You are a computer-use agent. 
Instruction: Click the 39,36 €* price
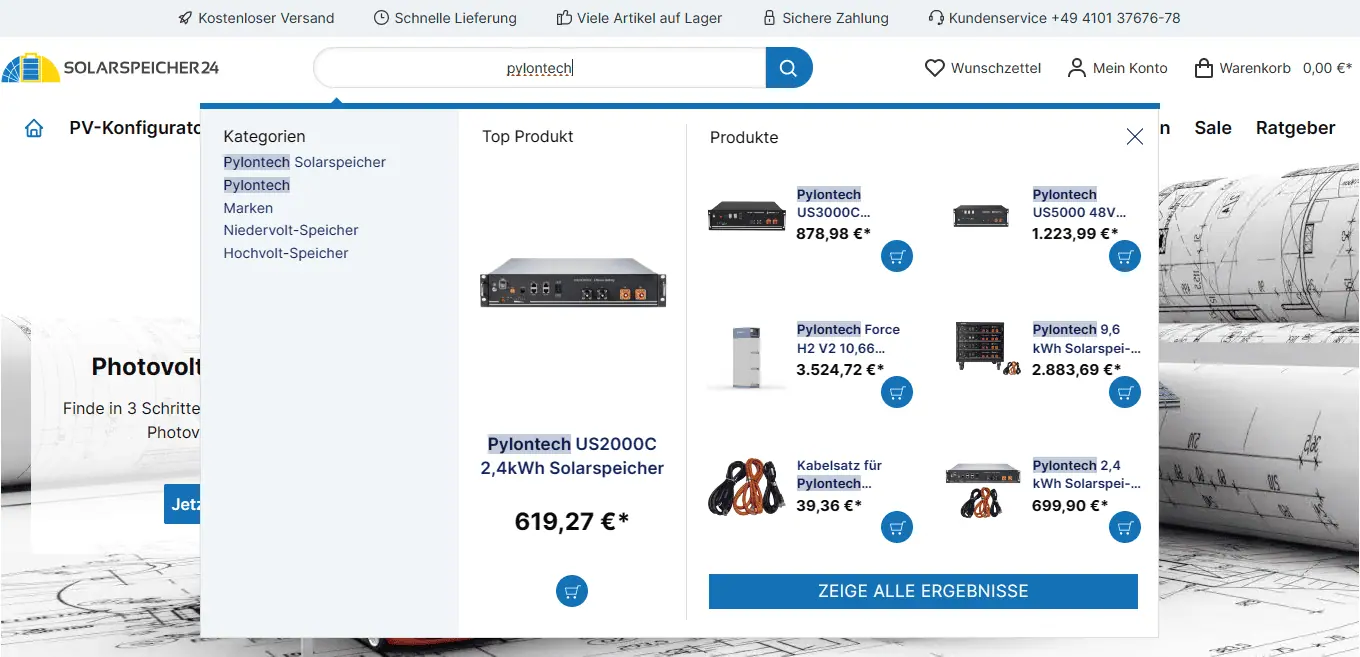(829, 505)
